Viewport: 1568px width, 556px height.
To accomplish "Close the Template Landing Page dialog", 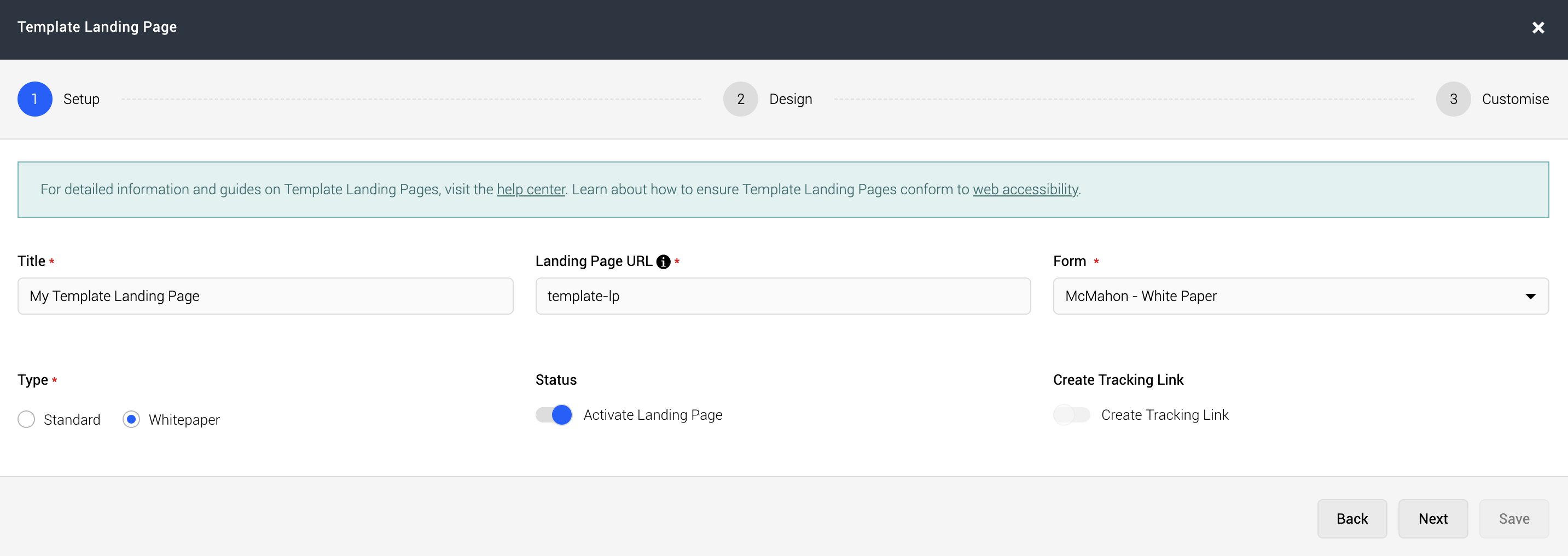I will [x=1538, y=27].
